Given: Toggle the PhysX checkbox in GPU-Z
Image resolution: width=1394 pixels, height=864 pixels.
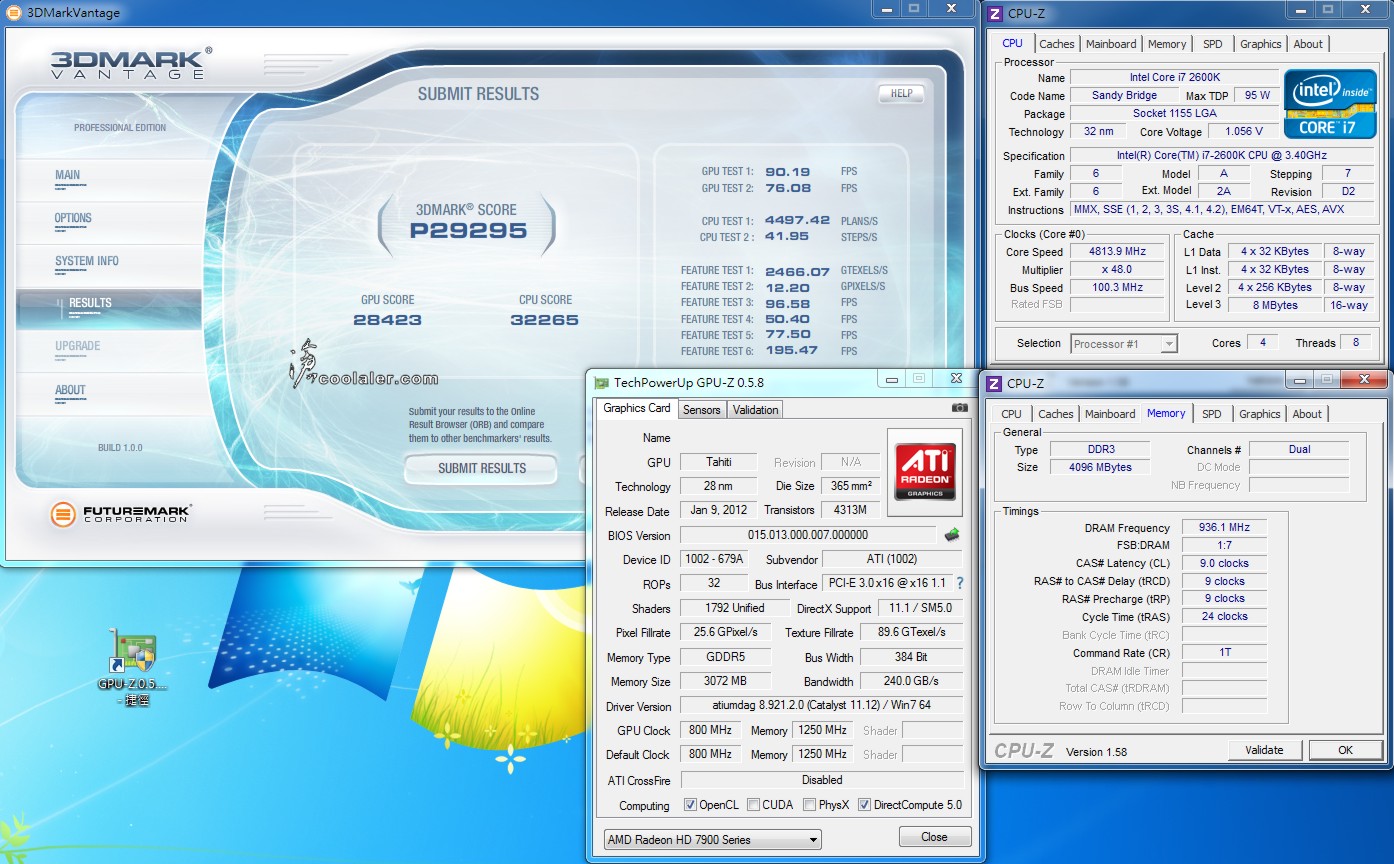Looking at the screenshot, I should click(x=808, y=805).
